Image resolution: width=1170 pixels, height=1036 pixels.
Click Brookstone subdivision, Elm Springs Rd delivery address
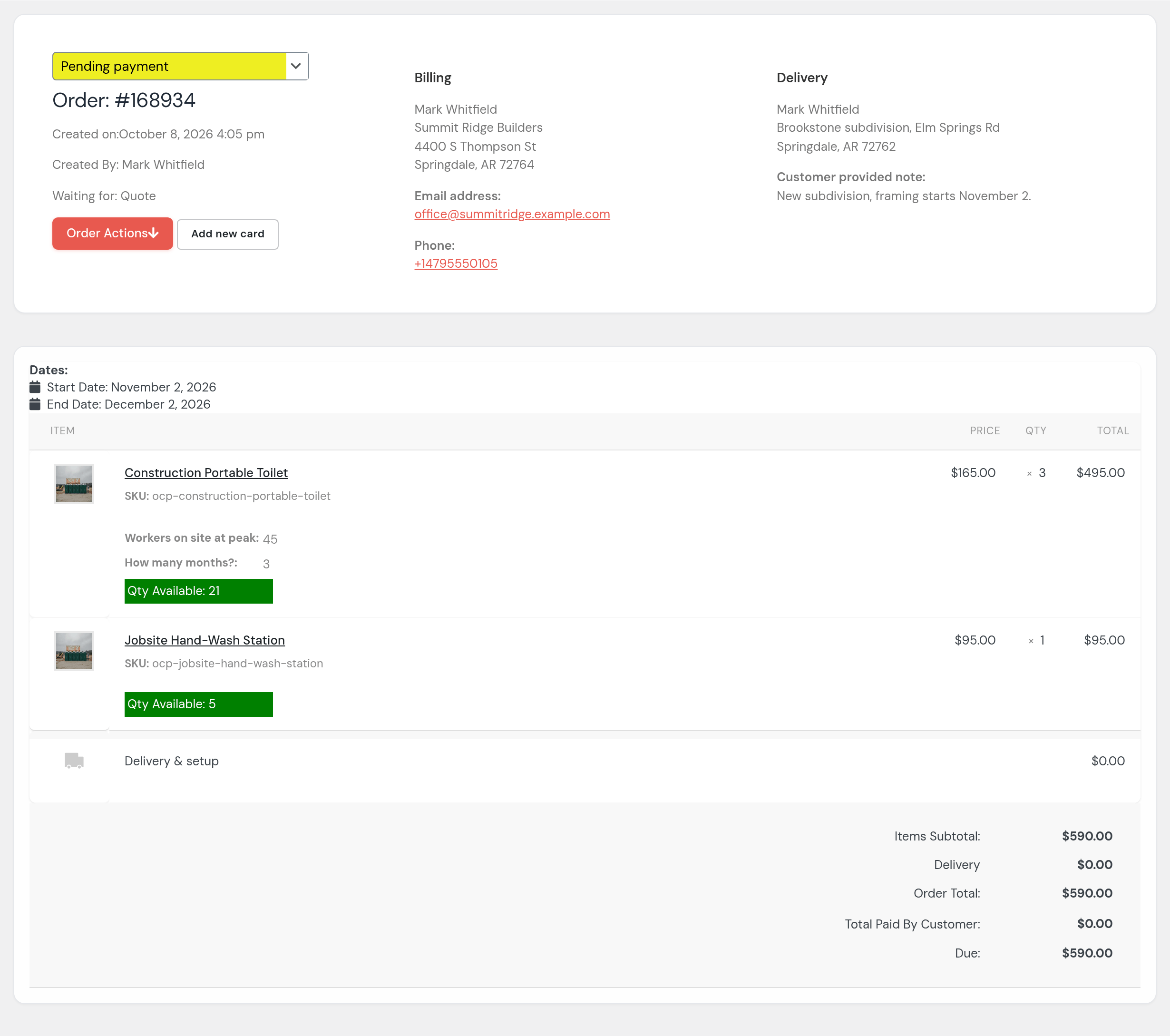[888, 127]
